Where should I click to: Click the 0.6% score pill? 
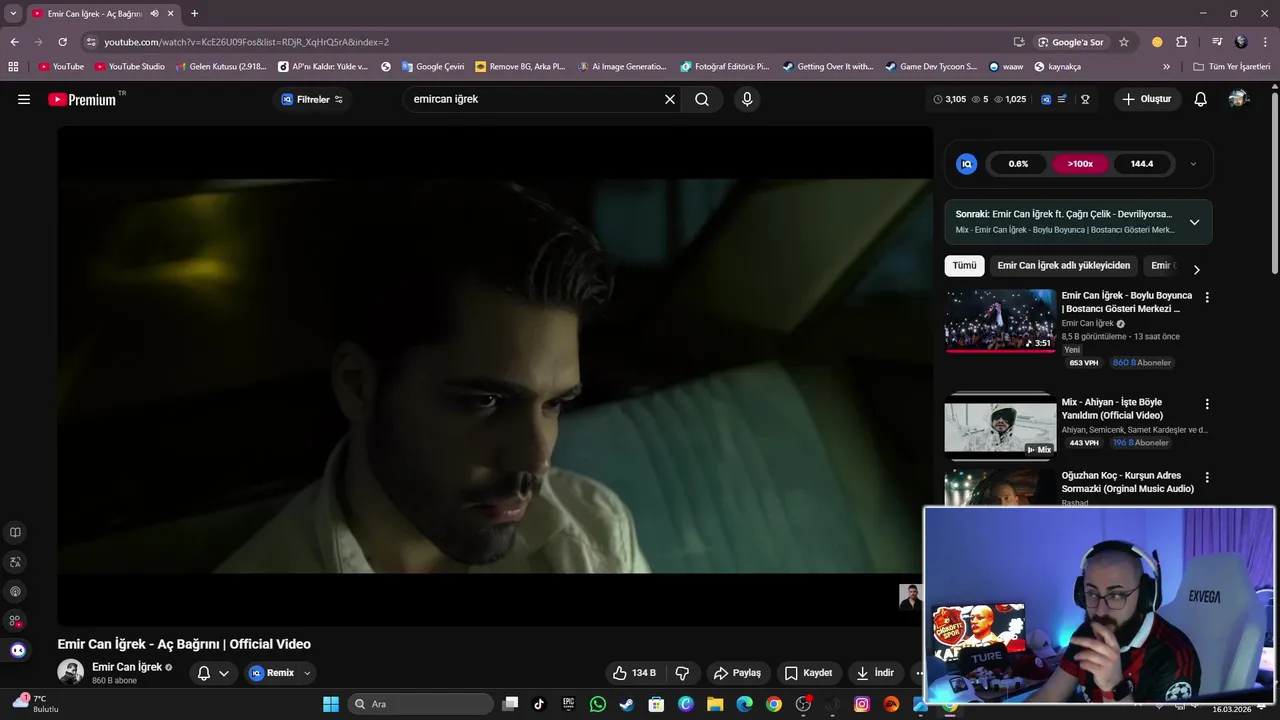[1018, 164]
